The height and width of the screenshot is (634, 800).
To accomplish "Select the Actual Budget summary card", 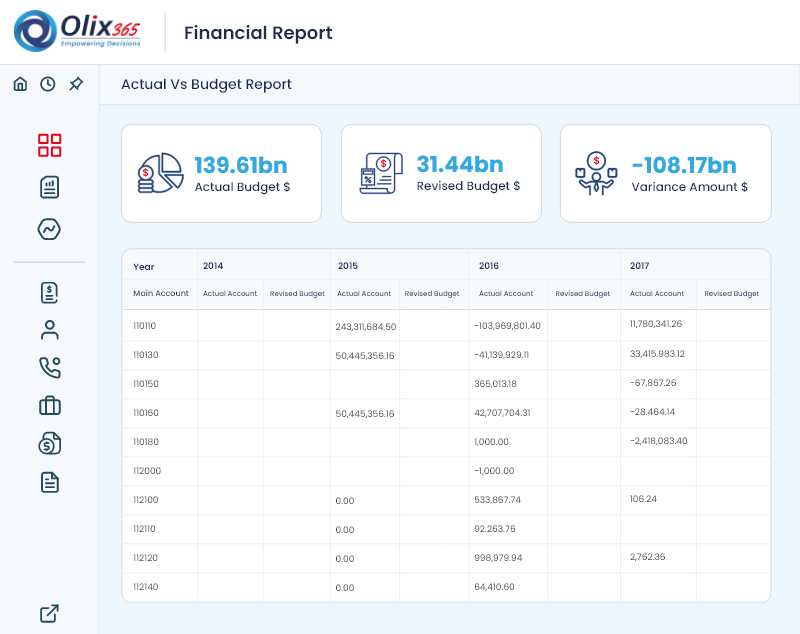I will [221, 172].
